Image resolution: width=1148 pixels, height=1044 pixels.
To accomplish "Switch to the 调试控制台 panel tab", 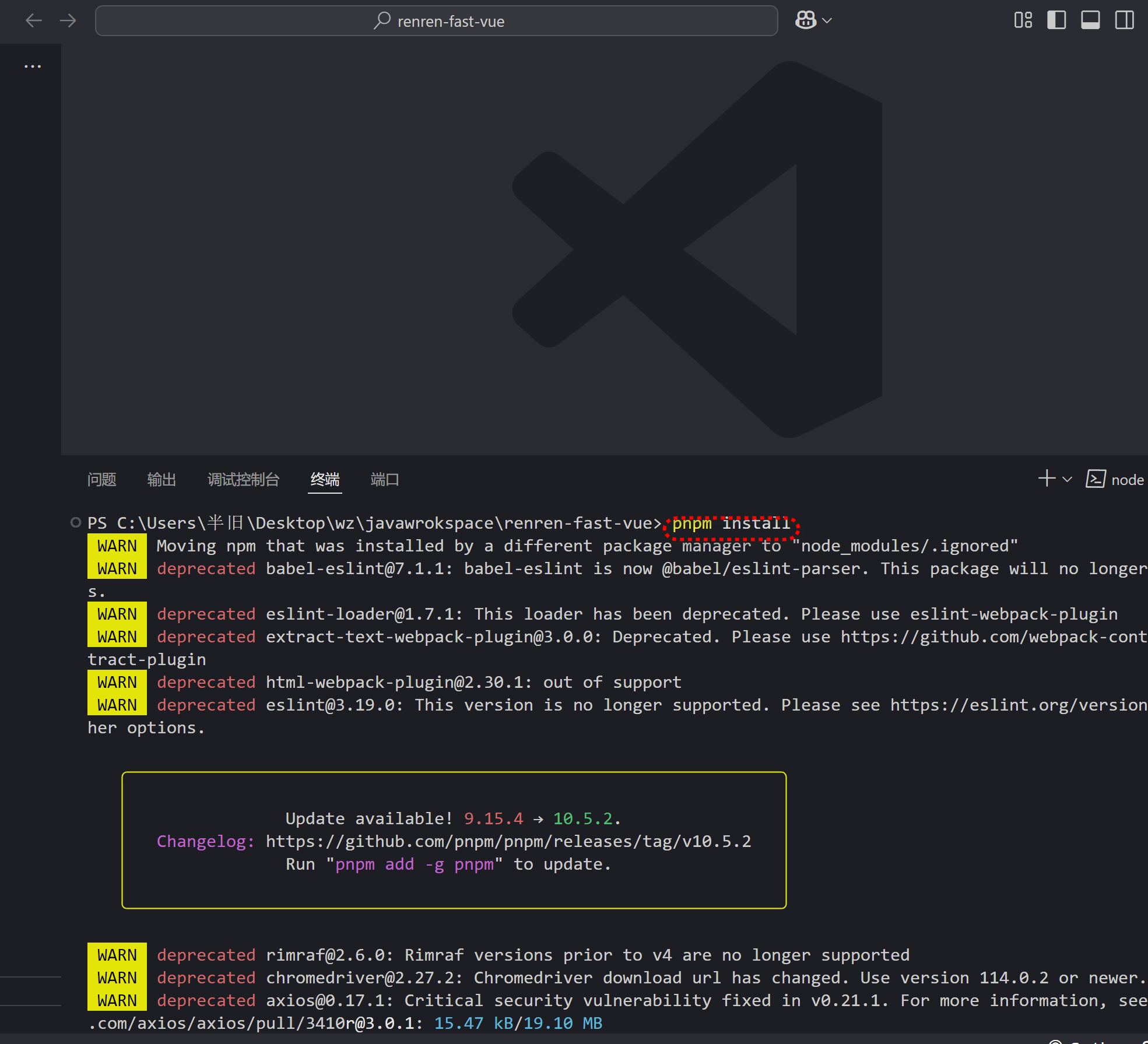I will pos(244,480).
